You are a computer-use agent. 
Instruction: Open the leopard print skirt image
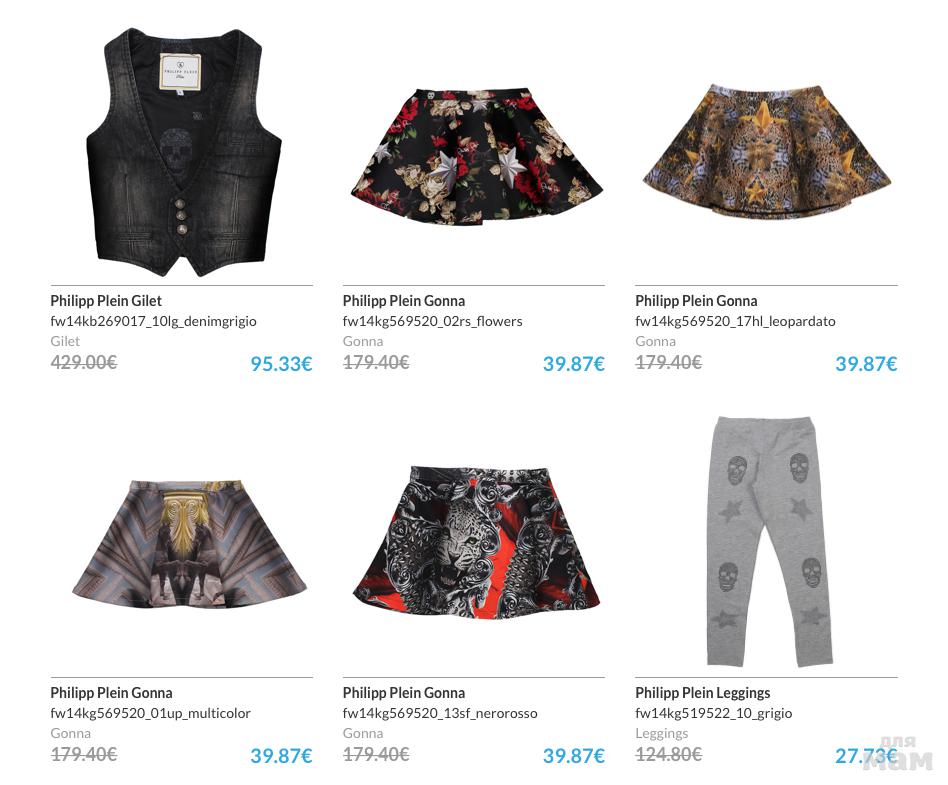(767, 151)
